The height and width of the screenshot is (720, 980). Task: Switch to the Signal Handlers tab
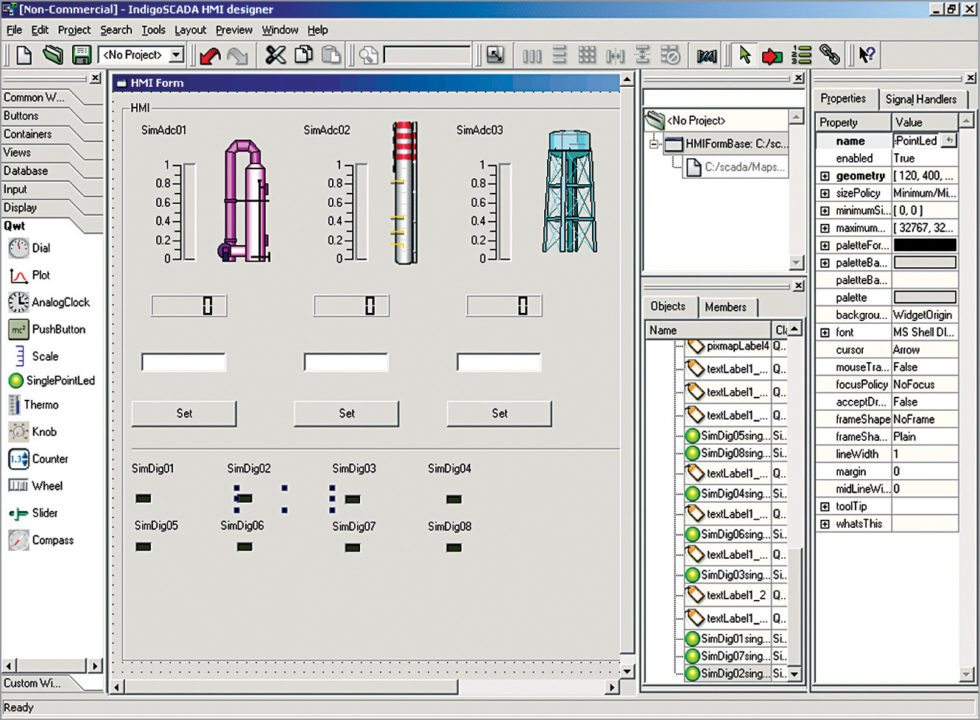pyautogui.click(x=920, y=99)
